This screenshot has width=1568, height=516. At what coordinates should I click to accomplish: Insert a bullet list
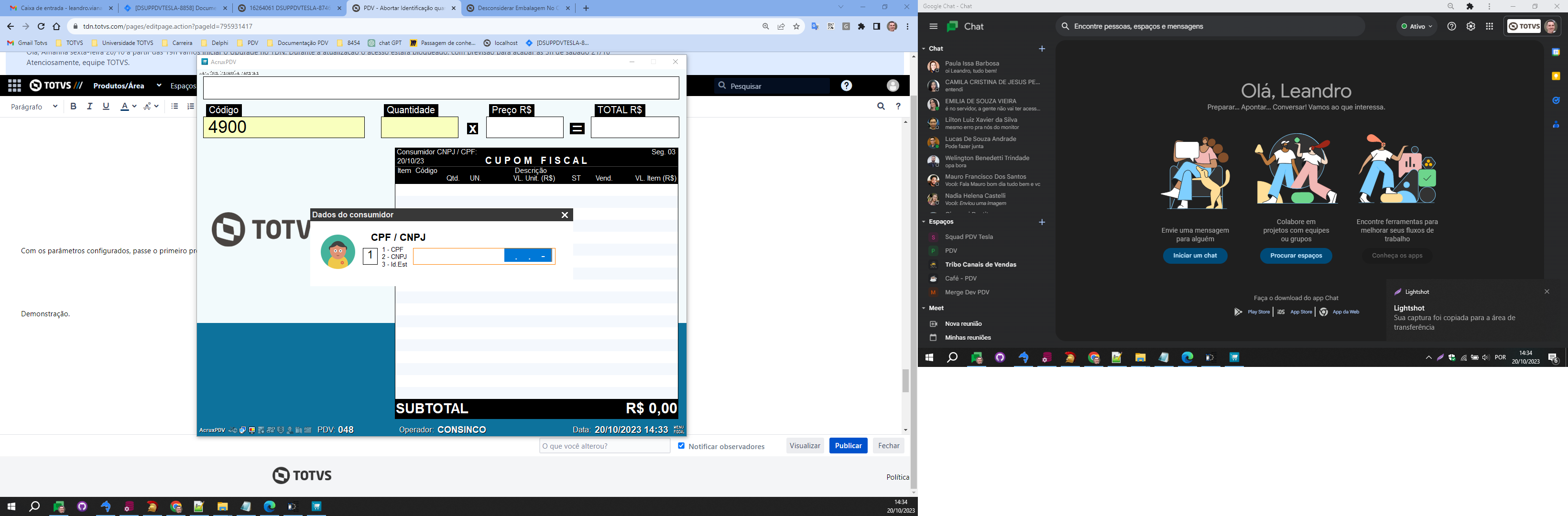(x=174, y=107)
